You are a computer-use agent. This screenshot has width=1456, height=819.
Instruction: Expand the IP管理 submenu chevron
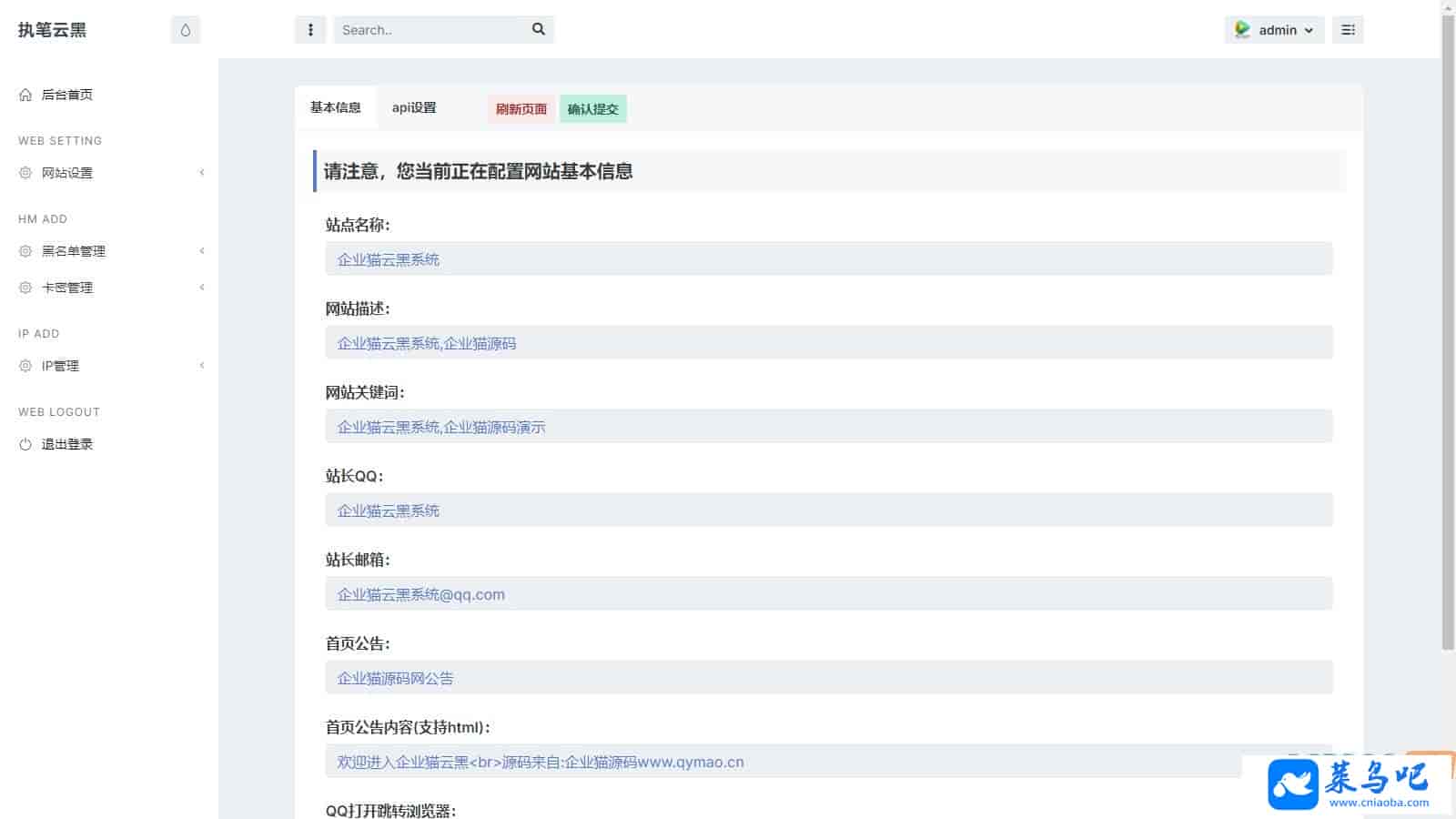coord(202,366)
